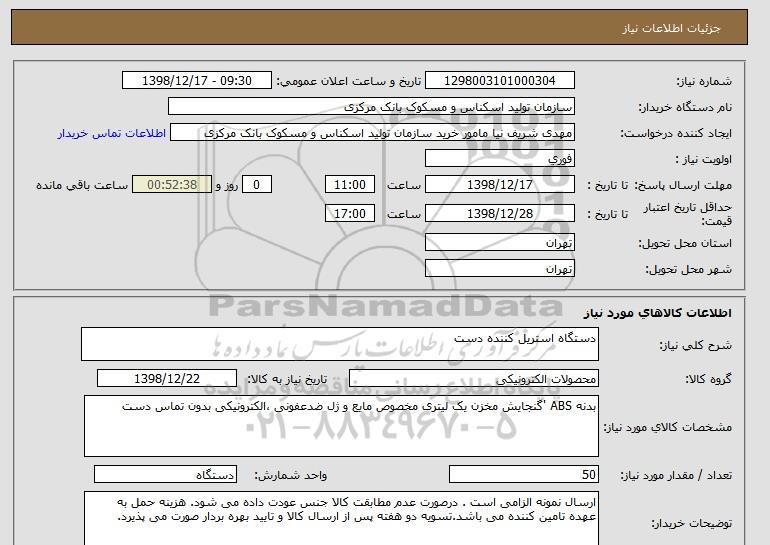Click the goods specifications text box with ABS
This screenshot has height=545, width=770.
pyautogui.click(x=341, y=426)
